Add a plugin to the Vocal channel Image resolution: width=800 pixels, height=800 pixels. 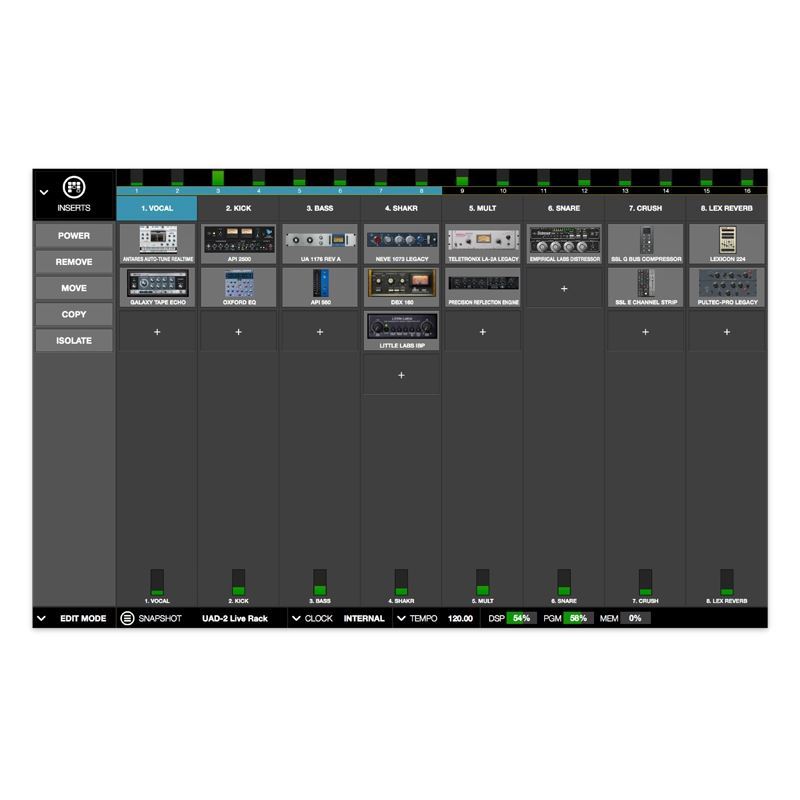pyautogui.click(x=157, y=332)
